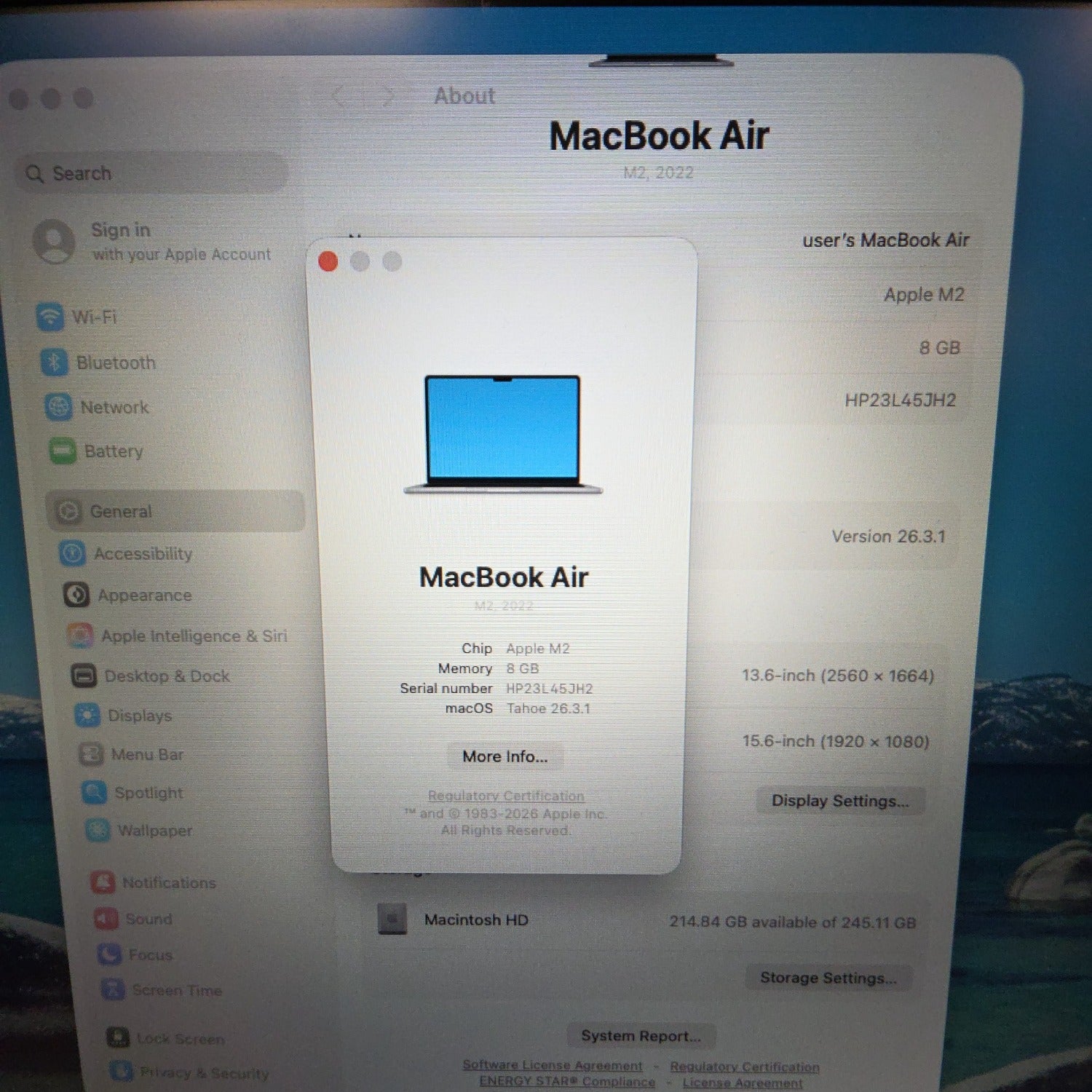This screenshot has width=1092, height=1092.
Task: Go back using the Settings toolbar chevron
Action: tap(339, 96)
